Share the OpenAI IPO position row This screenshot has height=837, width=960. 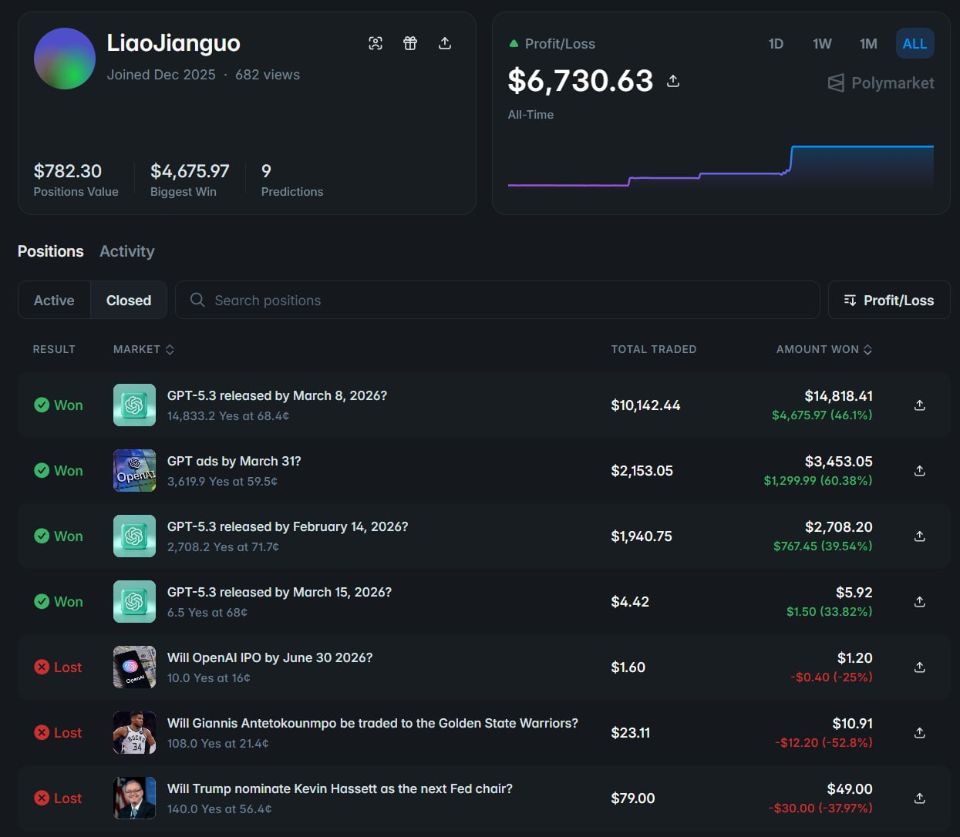pos(919,667)
